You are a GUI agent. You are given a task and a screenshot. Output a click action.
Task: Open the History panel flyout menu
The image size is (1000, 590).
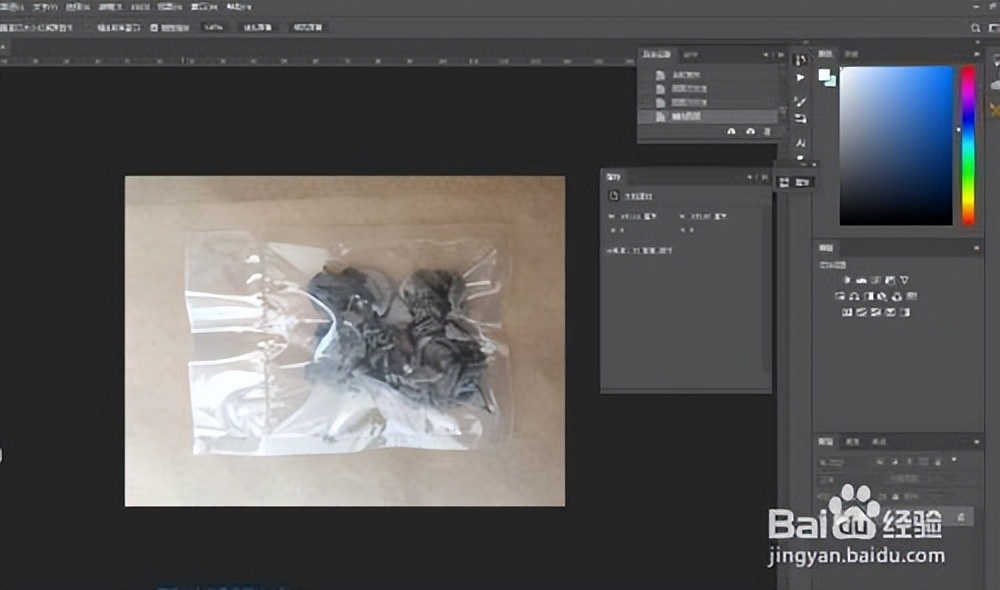pyautogui.click(x=781, y=54)
